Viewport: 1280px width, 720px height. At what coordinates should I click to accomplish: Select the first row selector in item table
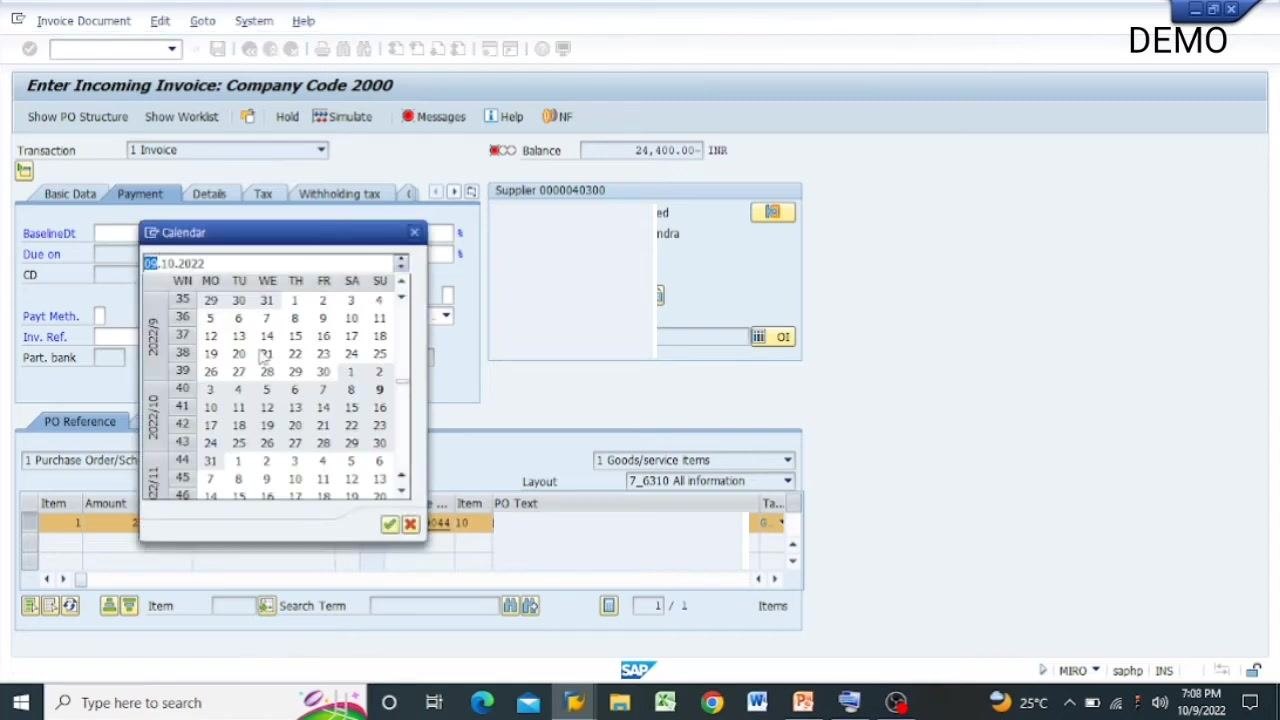tap(29, 523)
